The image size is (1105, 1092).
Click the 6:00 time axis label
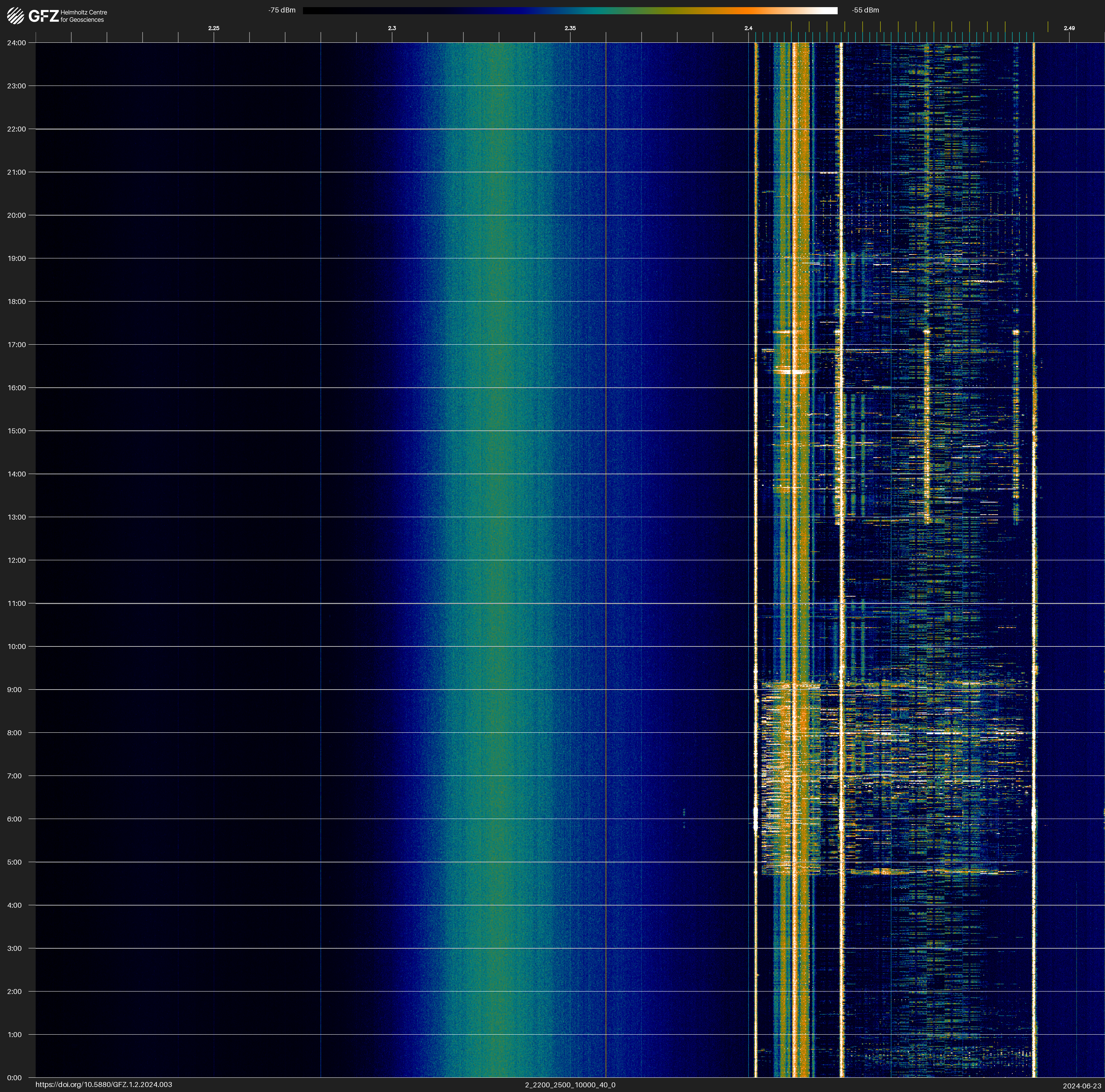tap(15, 819)
